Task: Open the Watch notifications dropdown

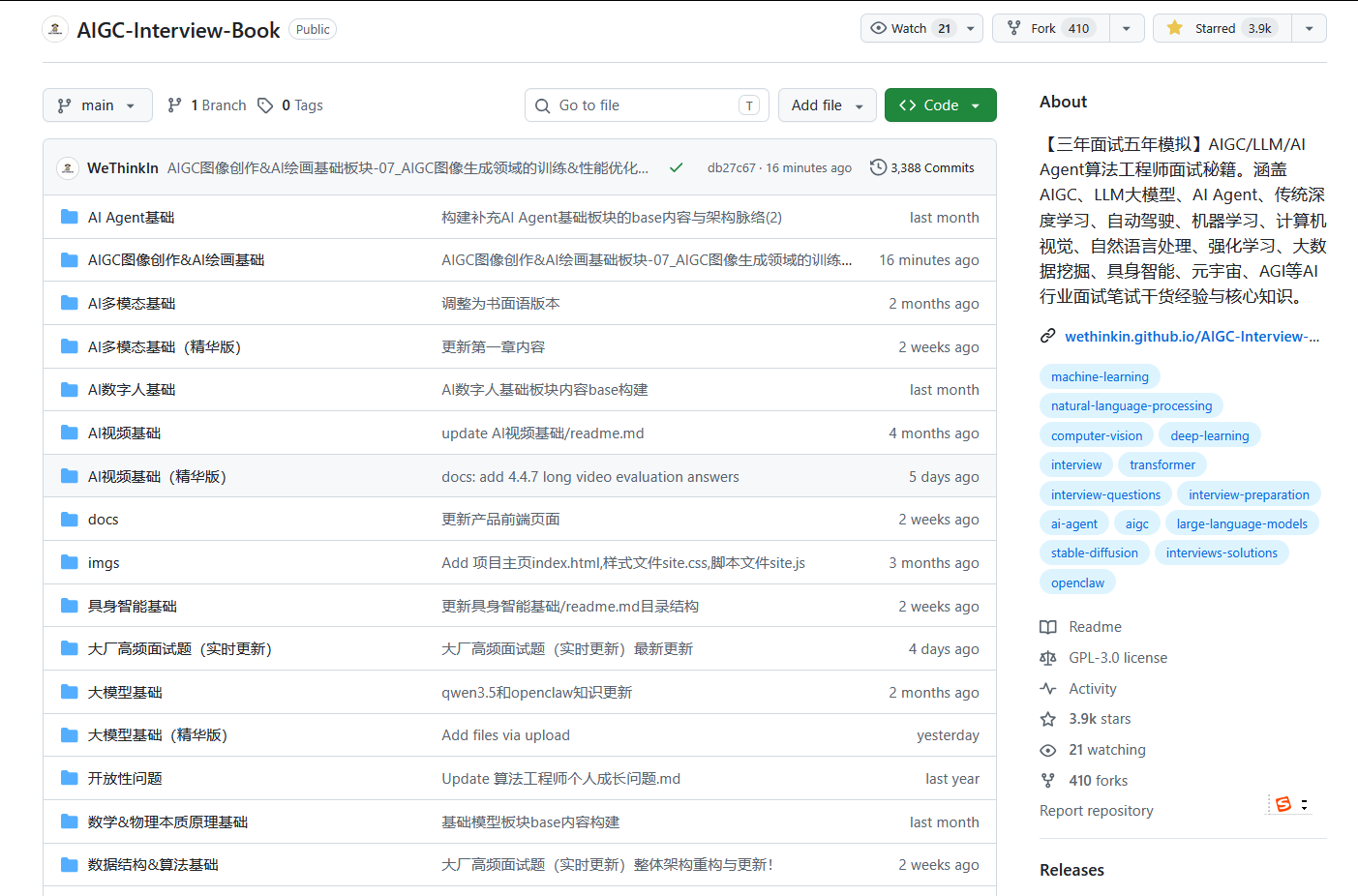Action: (921, 28)
